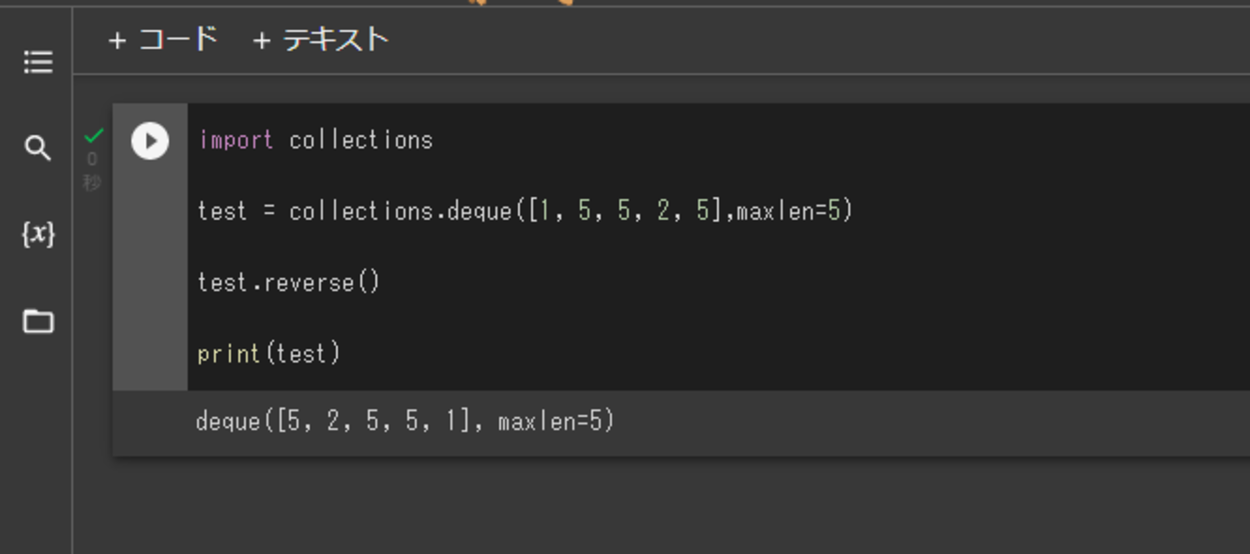1250x554 pixels.
Task: Click the import collections line
Action: (316, 140)
